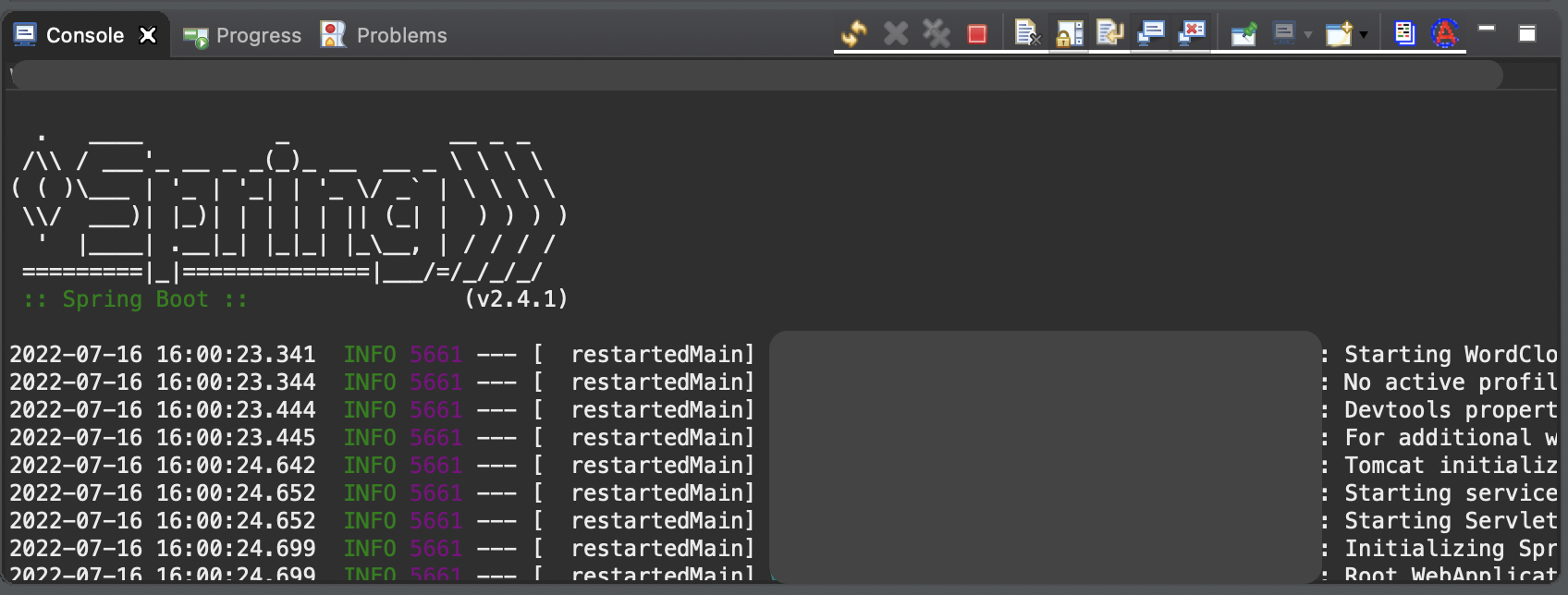Toggle Show Console When Standard Out Changes
The height and width of the screenshot is (595, 1568).
[1151, 34]
